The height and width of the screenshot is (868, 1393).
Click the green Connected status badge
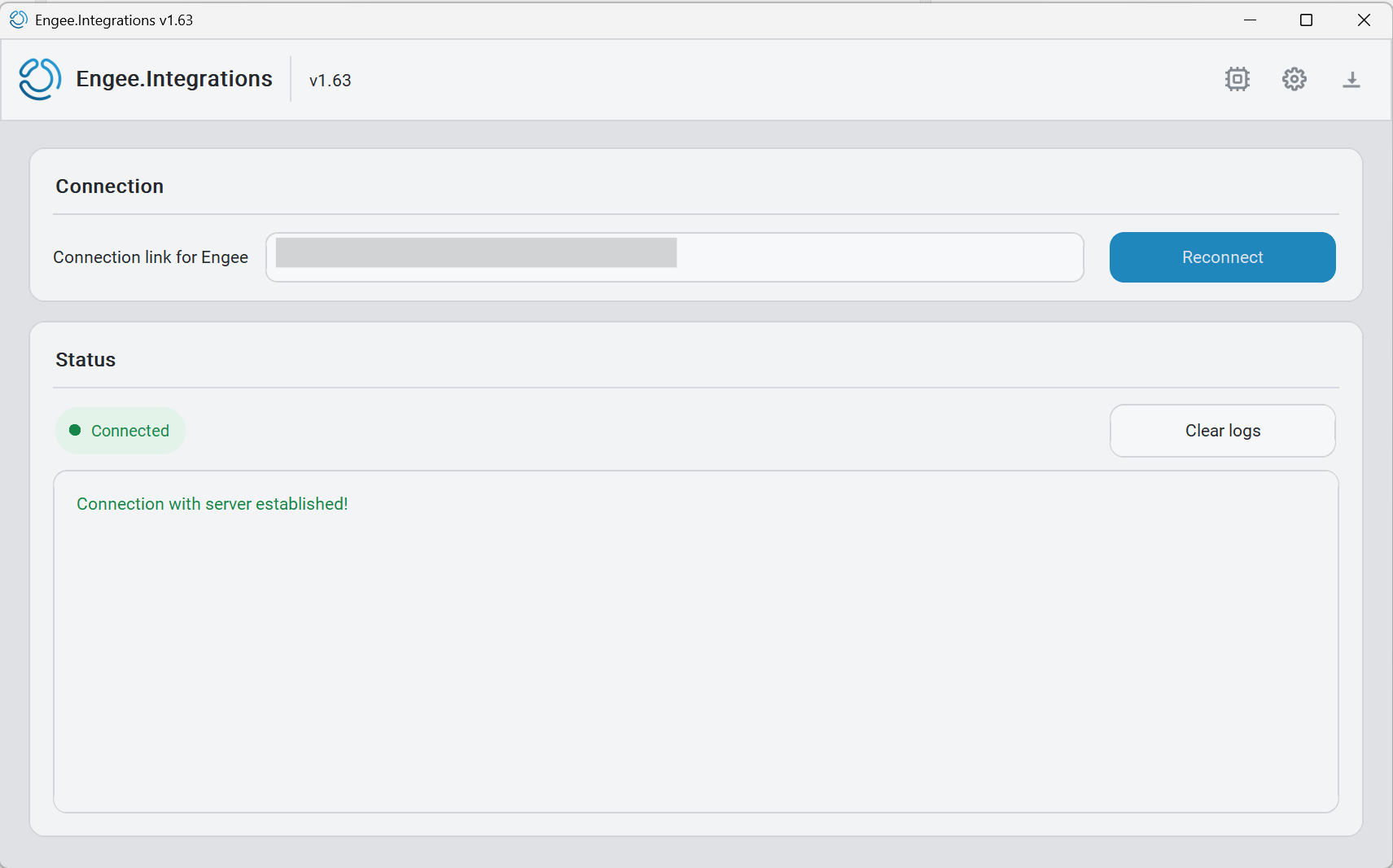120,431
